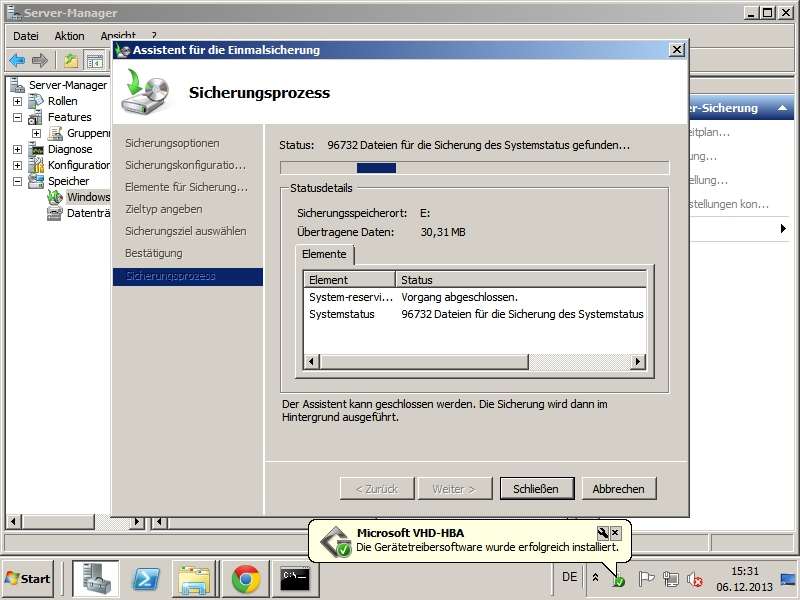This screenshot has width=800, height=600.
Task: Collapse the Server-Sicherung actions header
Action: pyautogui.click(x=782, y=108)
